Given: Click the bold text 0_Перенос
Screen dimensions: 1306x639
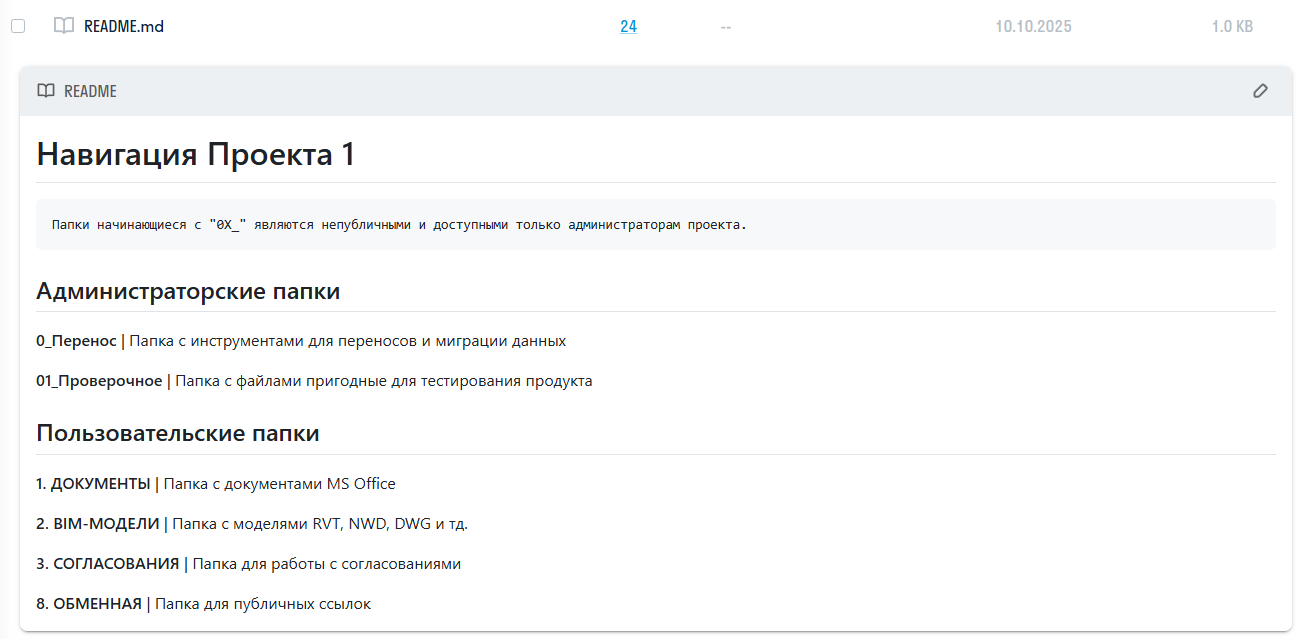Looking at the screenshot, I should pyautogui.click(x=76, y=341).
